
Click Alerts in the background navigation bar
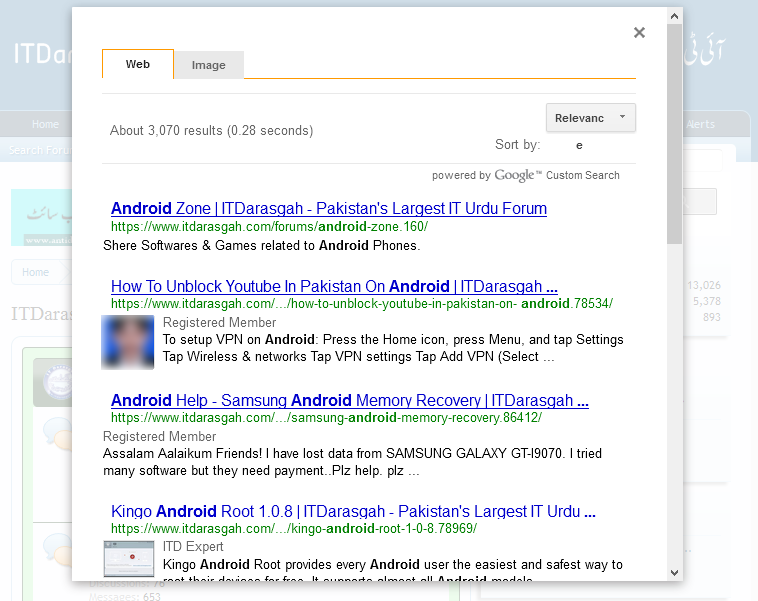(700, 124)
